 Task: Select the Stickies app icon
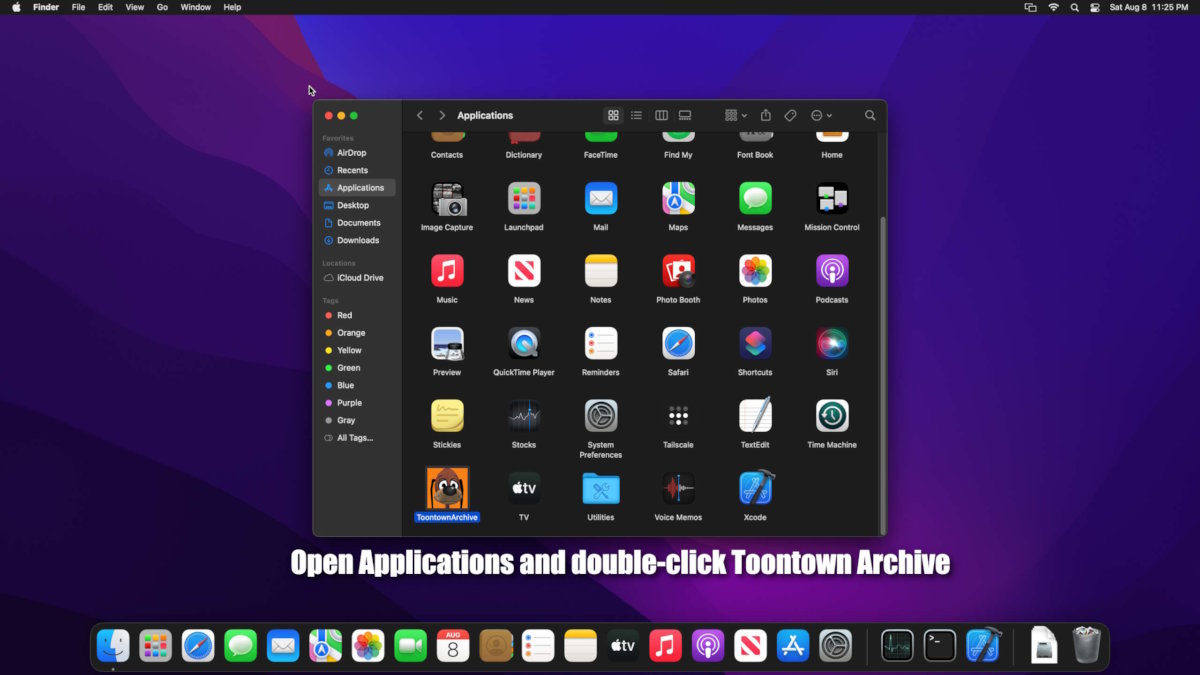tap(447, 416)
